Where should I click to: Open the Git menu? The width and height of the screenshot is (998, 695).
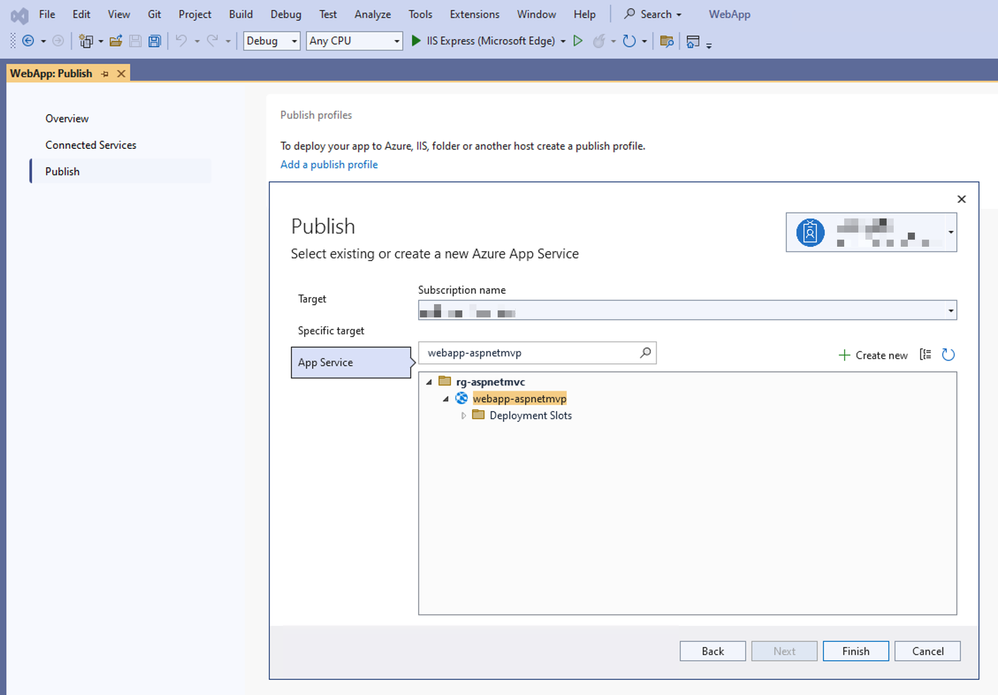click(x=154, y=14)
